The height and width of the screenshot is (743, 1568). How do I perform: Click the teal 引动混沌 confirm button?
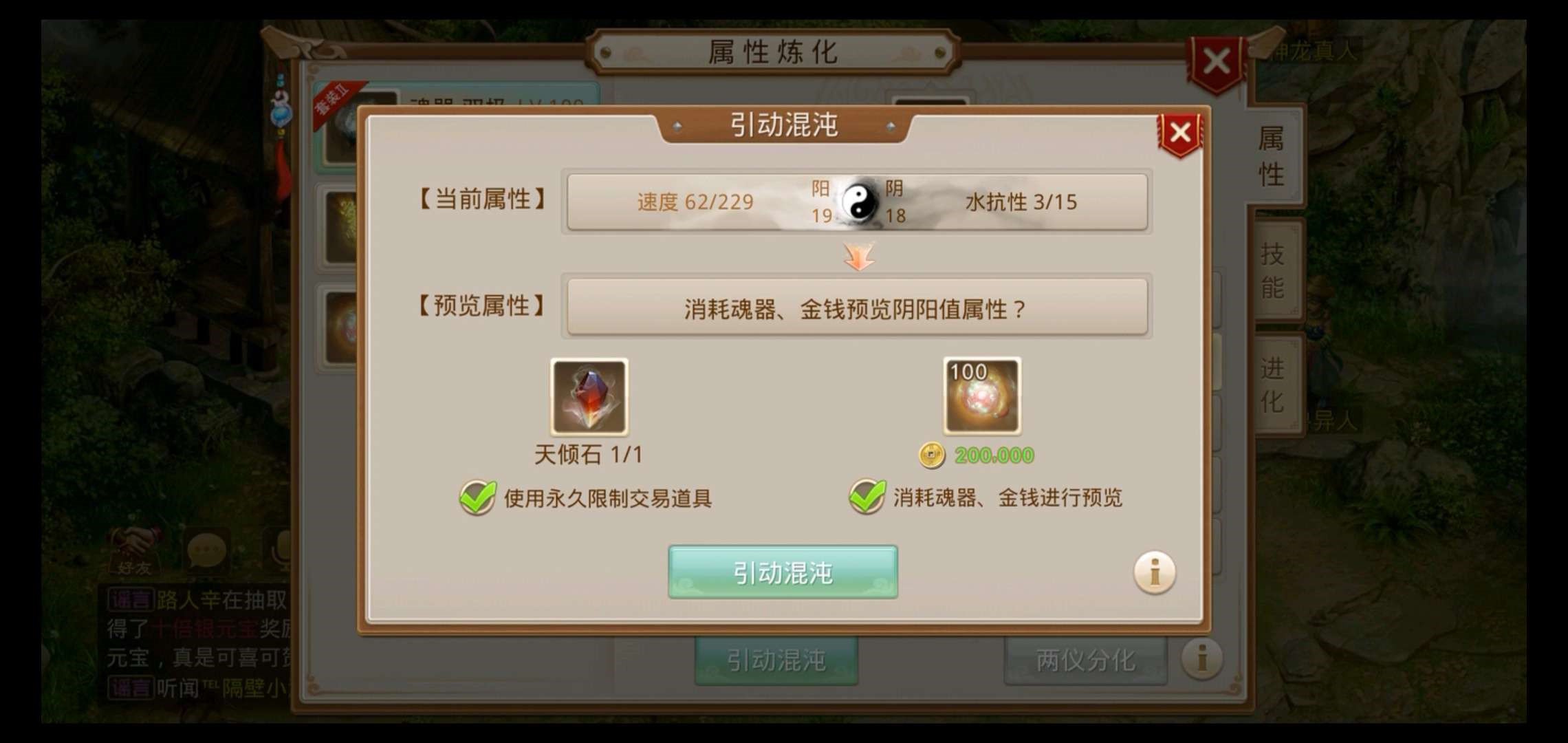tap(783, 572)
